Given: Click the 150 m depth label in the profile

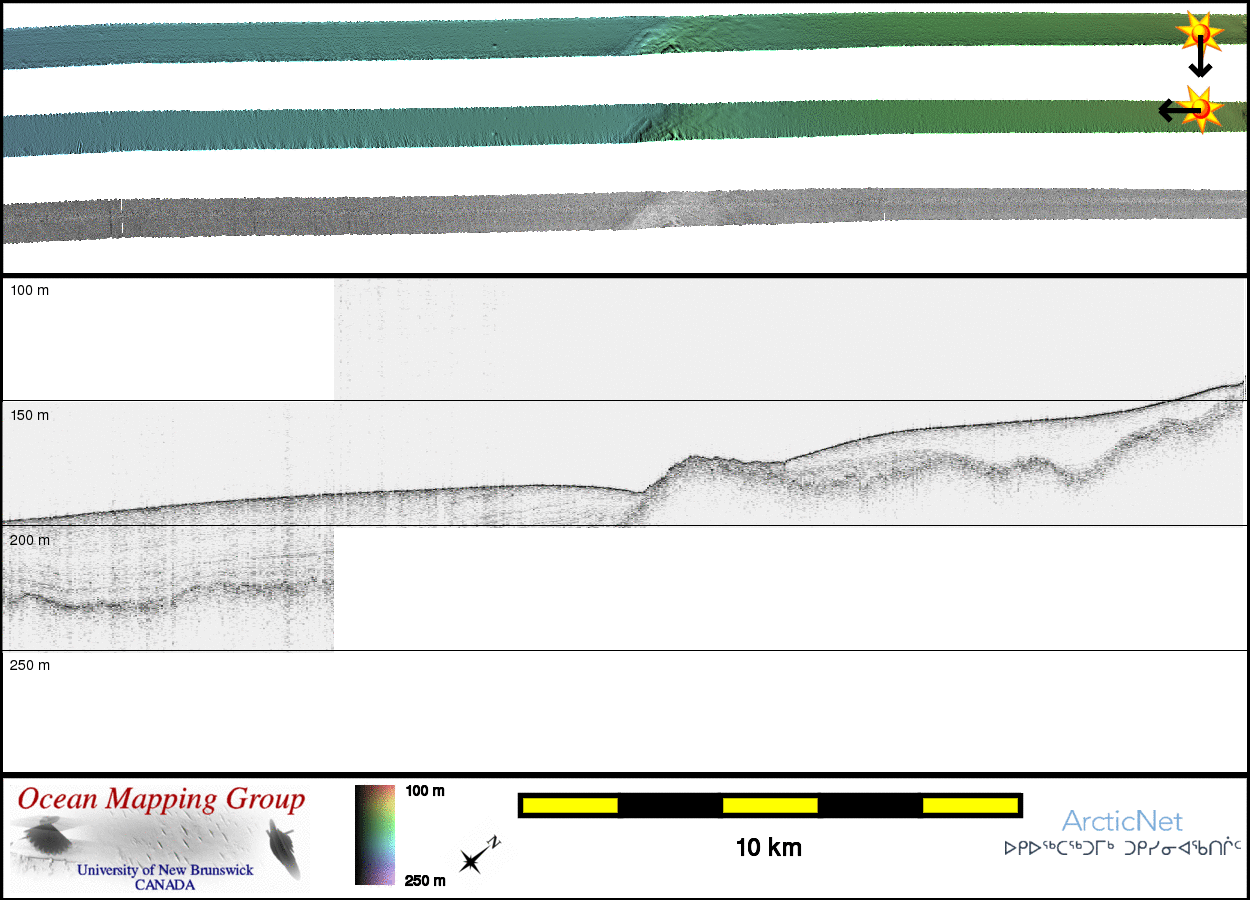Looking at the screenshot, I should coord(29,415).
